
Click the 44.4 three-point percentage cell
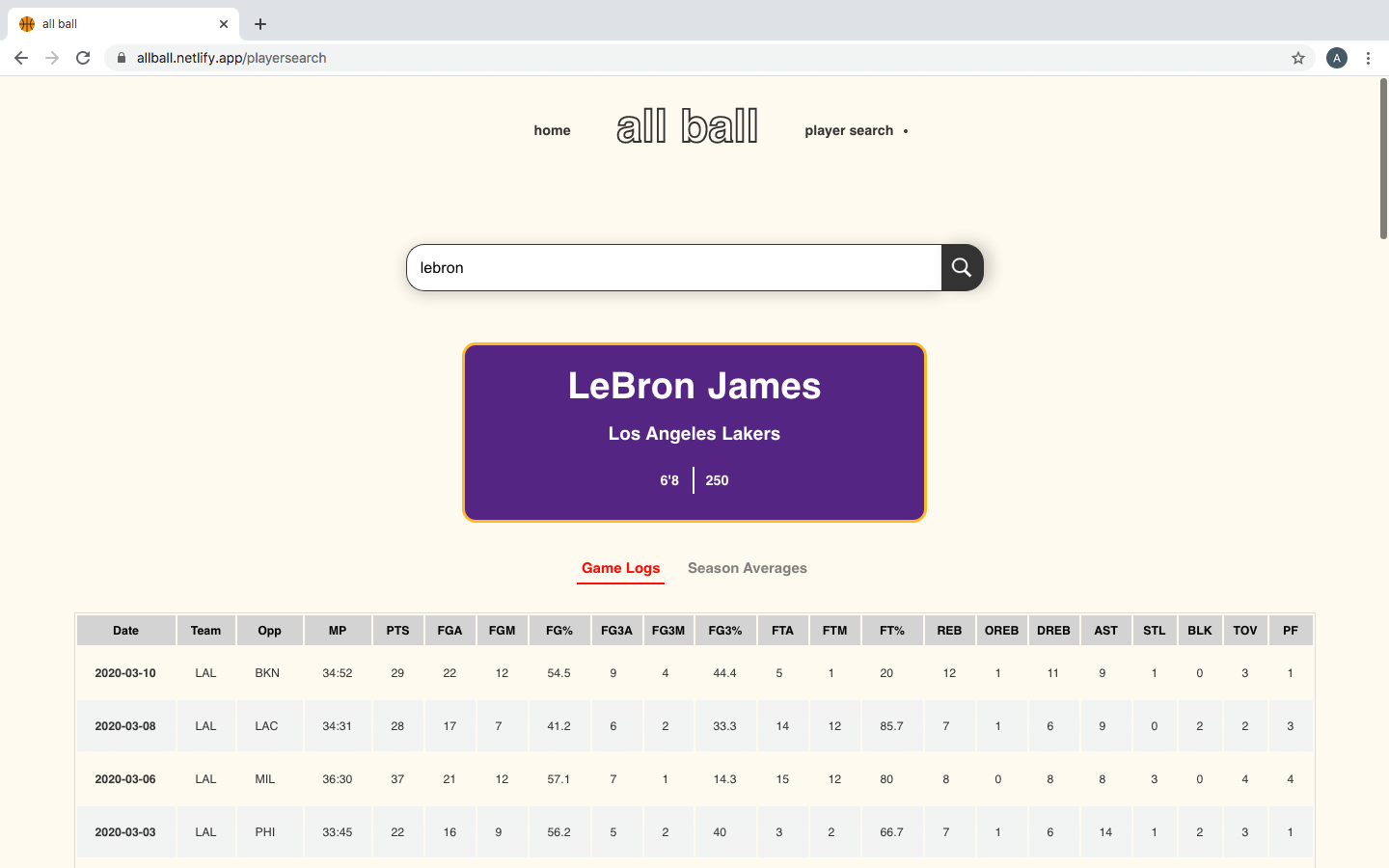[725, 673]
